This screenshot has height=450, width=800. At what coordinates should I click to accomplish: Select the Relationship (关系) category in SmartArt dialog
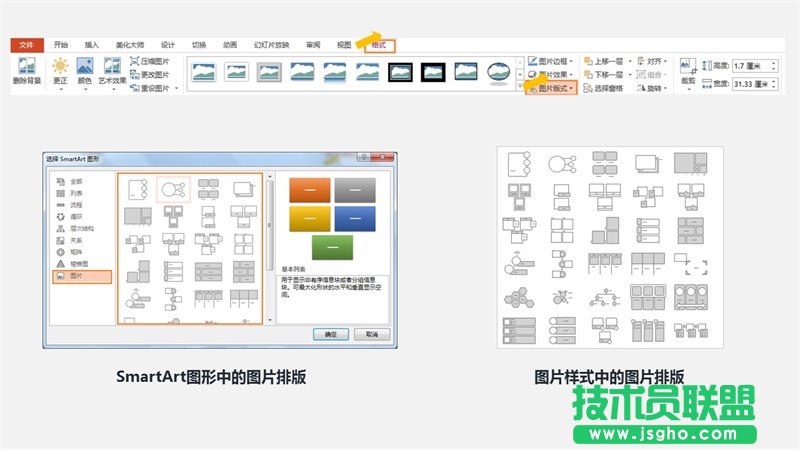(x=69, y=240)
